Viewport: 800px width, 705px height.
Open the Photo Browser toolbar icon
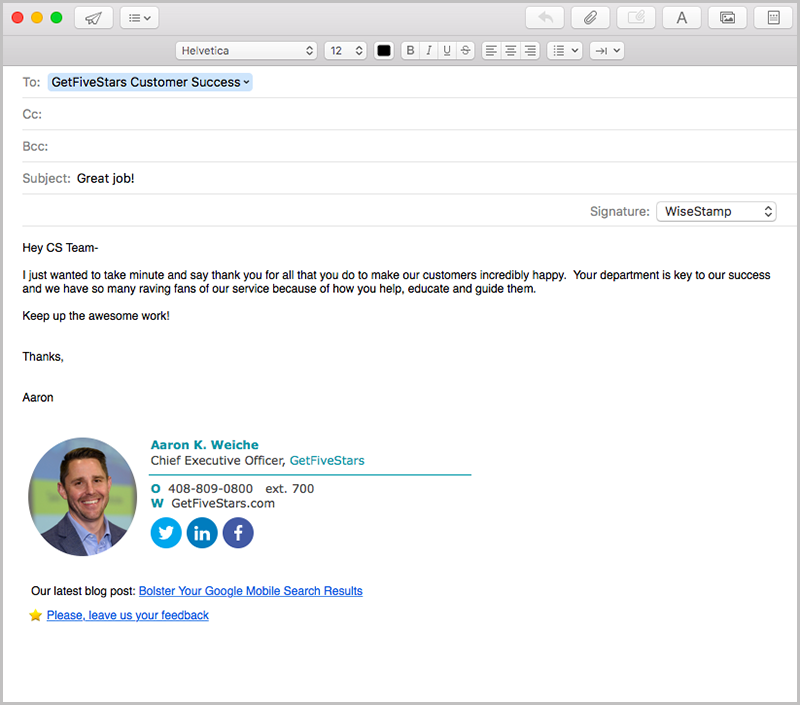point(727,18)
